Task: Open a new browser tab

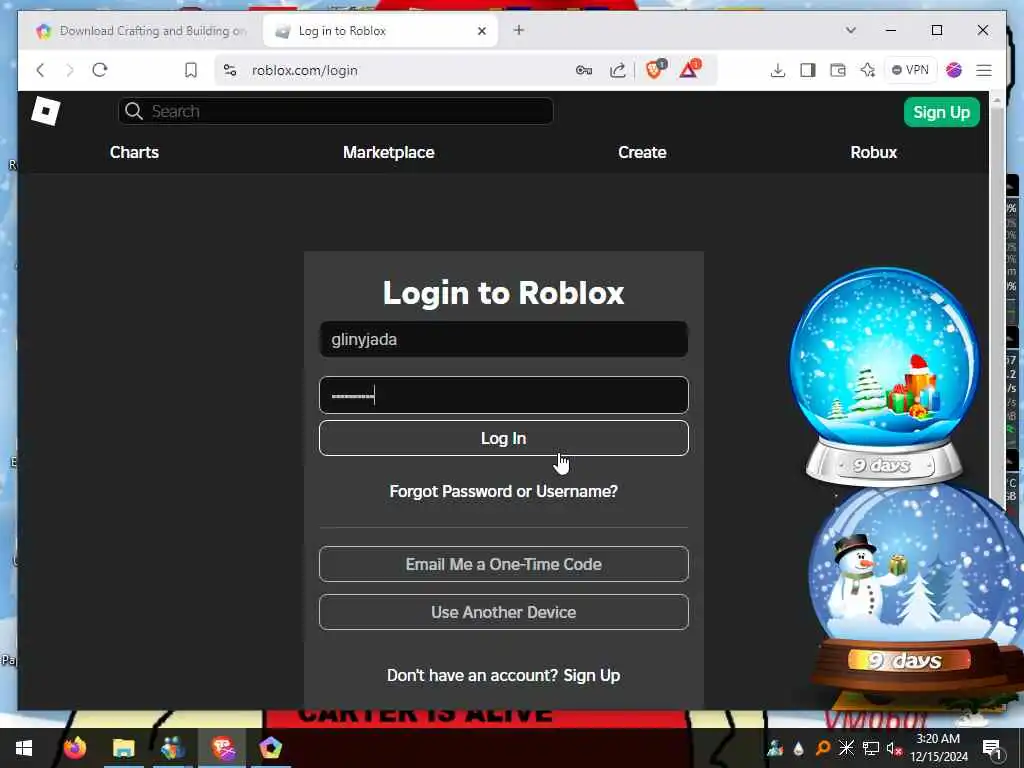Action: (x=519, y=30)
